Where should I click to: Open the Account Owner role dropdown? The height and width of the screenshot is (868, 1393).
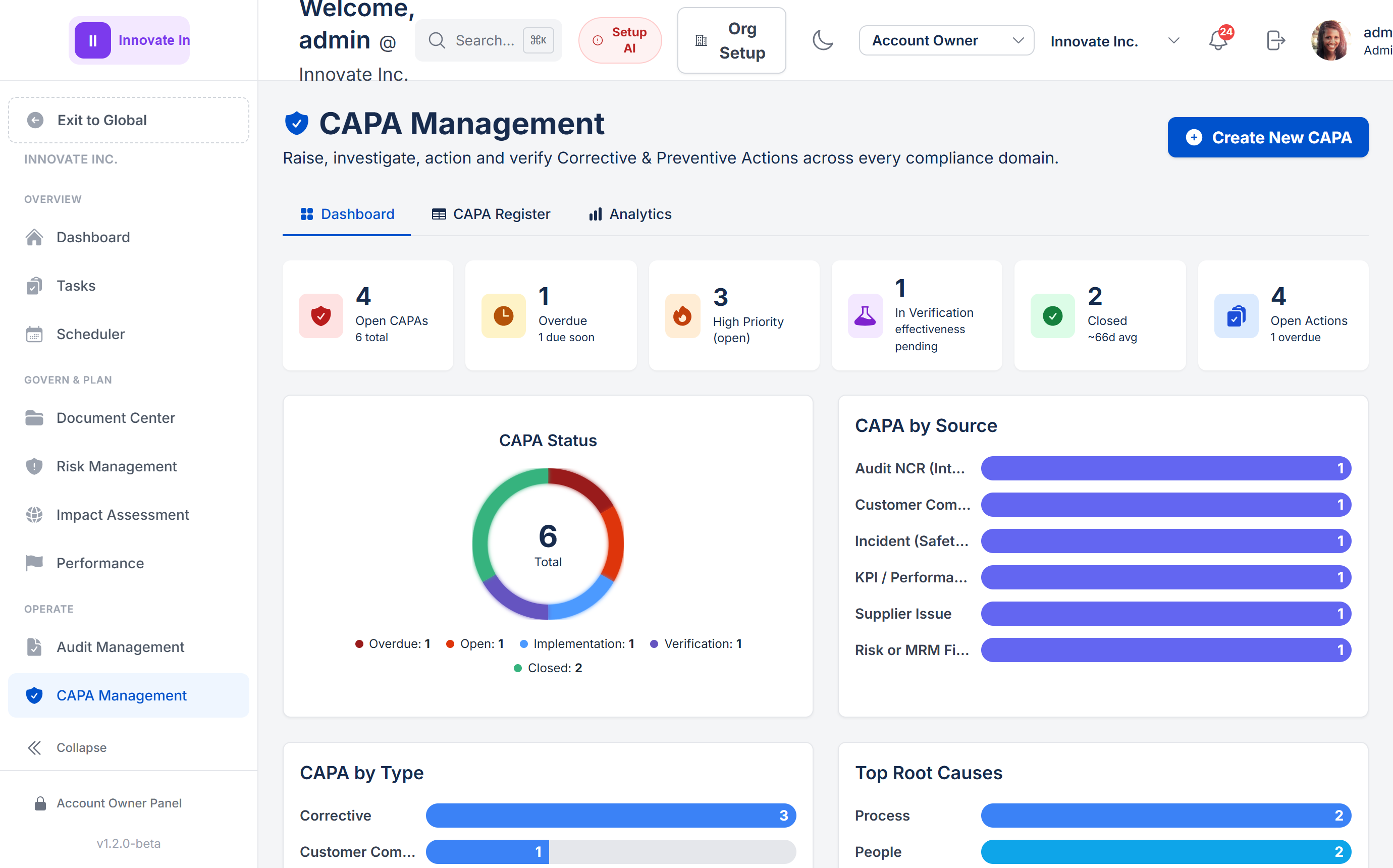point(946,40)
